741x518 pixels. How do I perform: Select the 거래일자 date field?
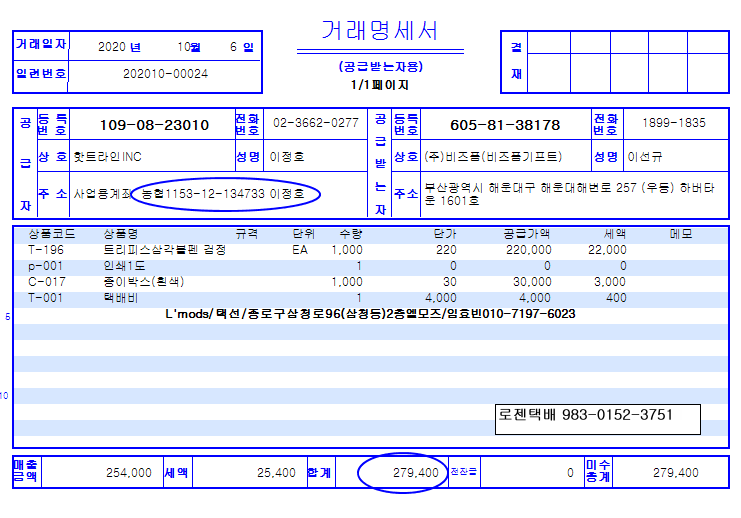(x=177, y=46)
